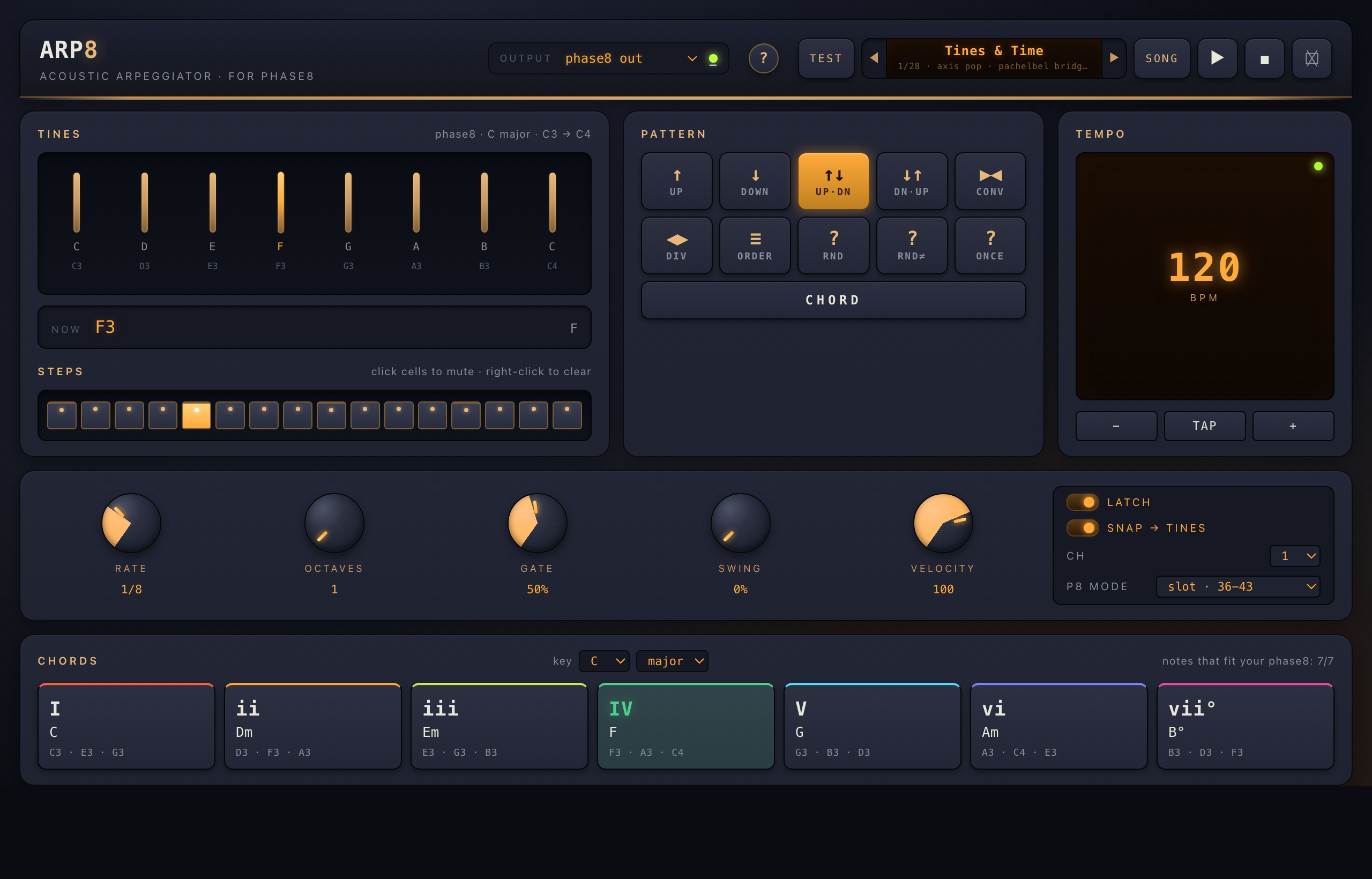Mute the second step cell
1372x879 pixels.
(95, 415)
